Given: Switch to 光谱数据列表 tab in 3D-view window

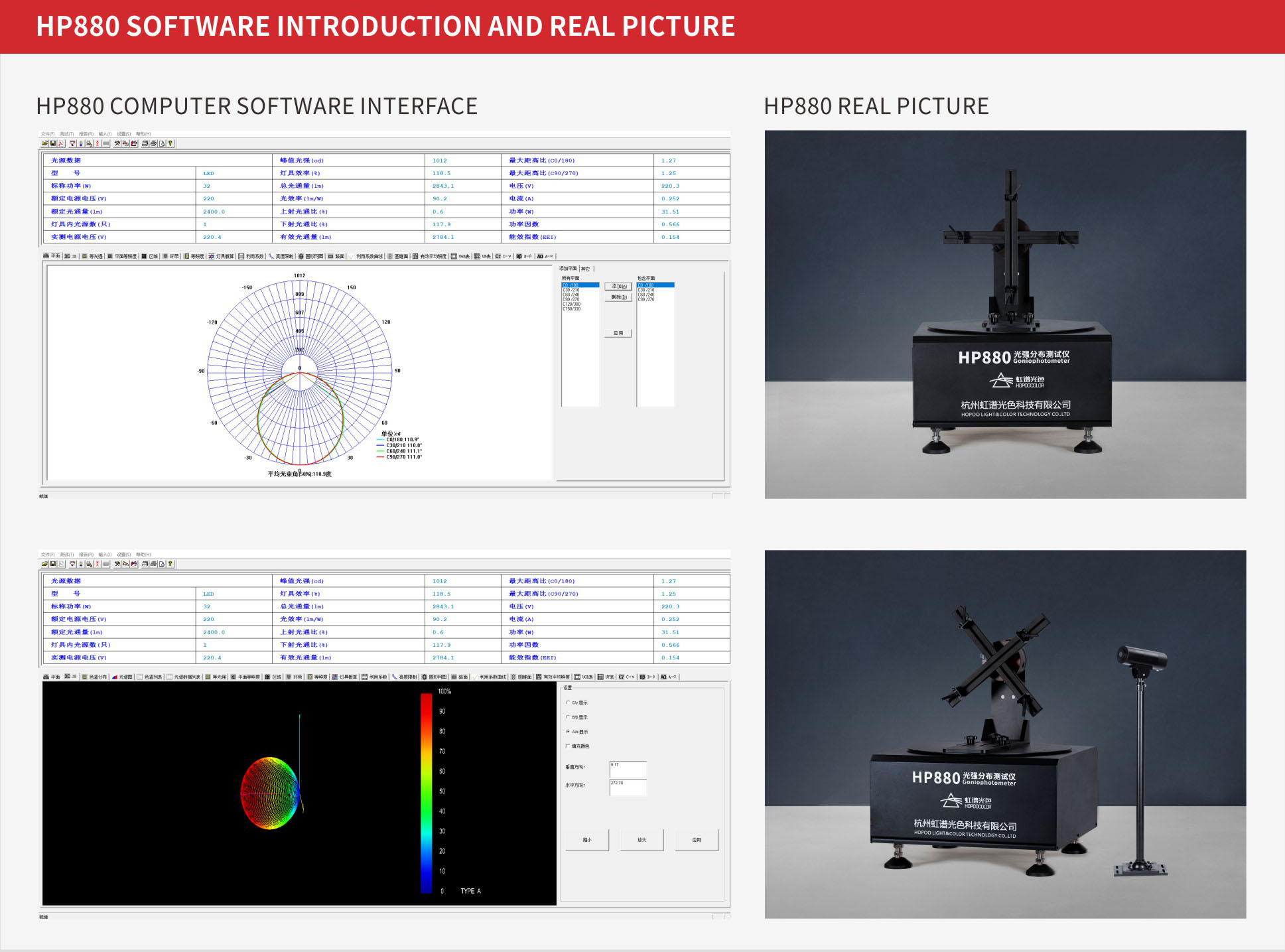Looking at the screenshot, I should click(184, 677).
